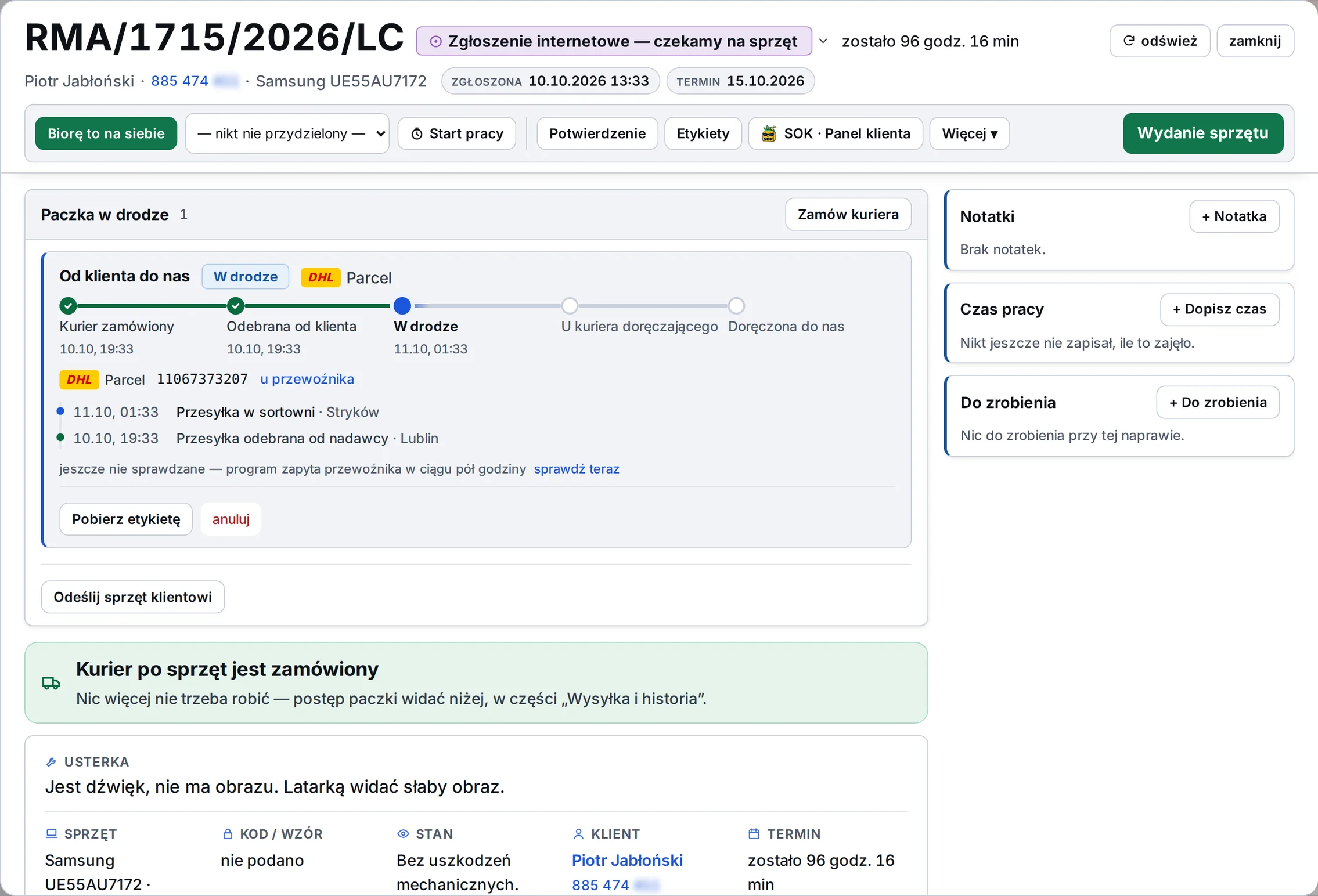
Task: Click the 'Odebrana od klienta' step marker
Action: click(x=235, y=305)
